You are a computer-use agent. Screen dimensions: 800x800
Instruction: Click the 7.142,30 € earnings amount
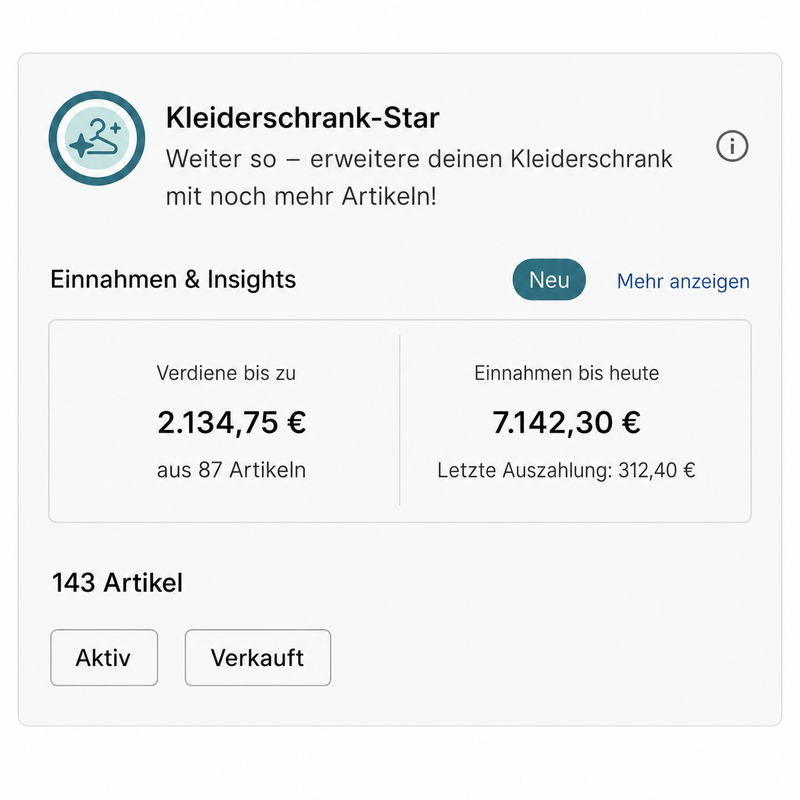pyautogui.click(x=566, y=422)
